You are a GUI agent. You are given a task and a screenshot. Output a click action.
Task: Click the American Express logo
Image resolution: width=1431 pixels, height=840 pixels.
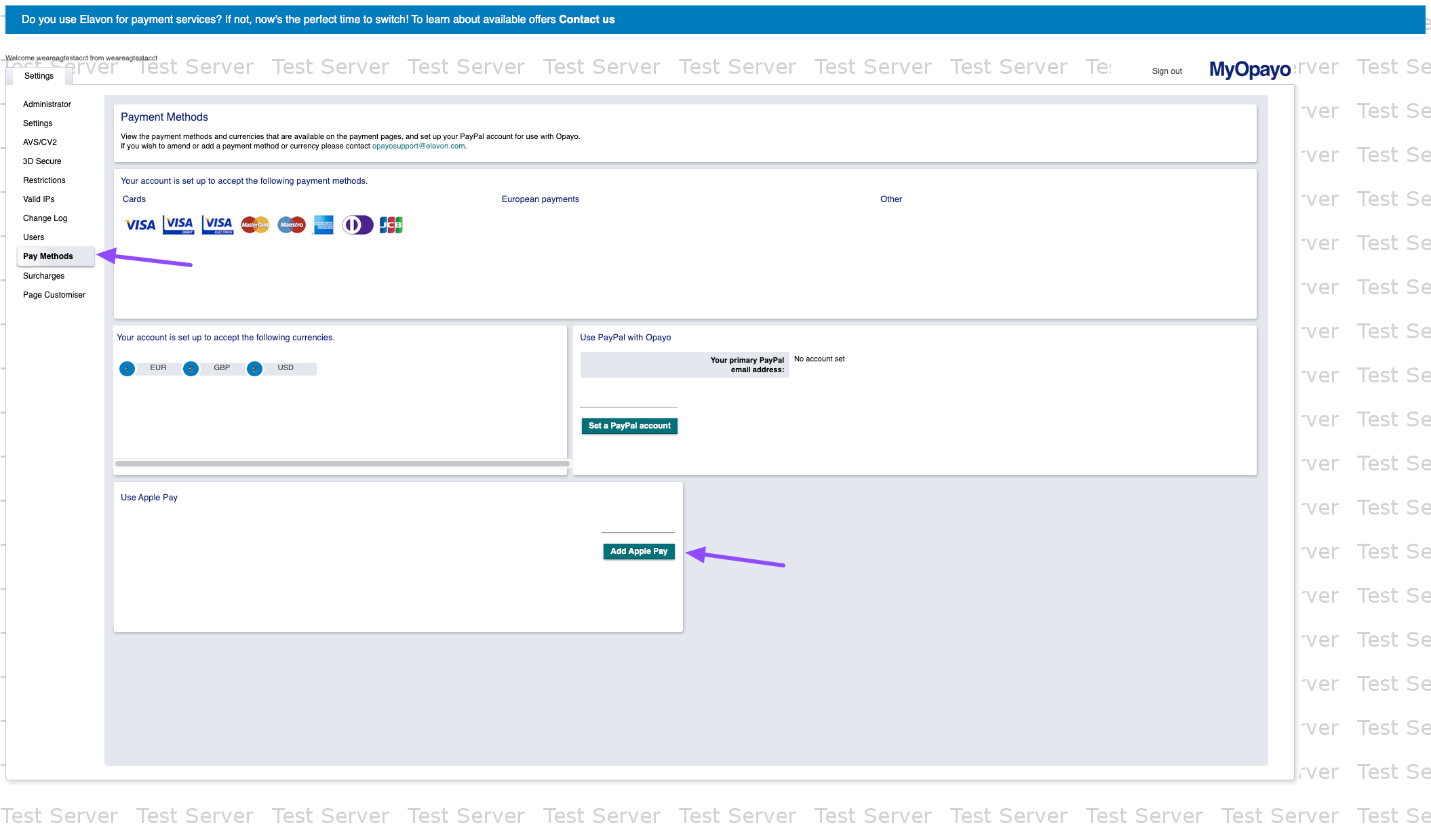click(x=324, y=225)
